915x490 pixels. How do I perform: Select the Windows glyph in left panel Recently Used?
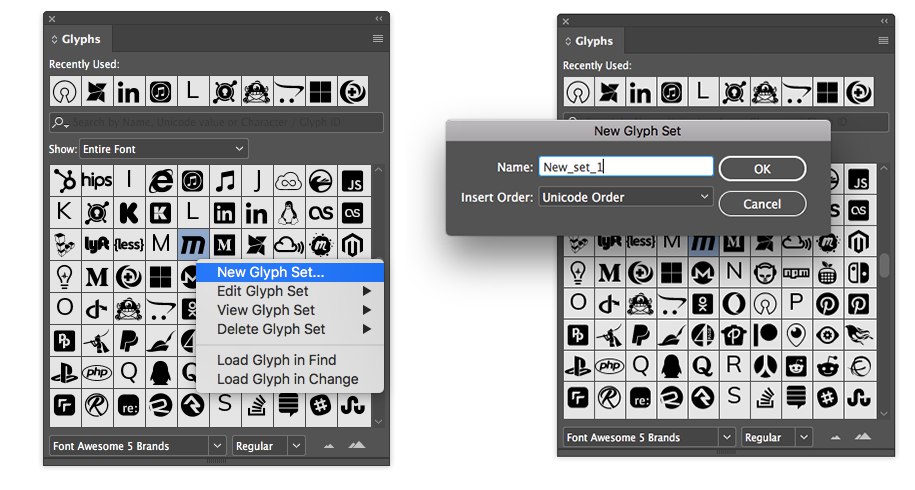(x=320, y=92)
